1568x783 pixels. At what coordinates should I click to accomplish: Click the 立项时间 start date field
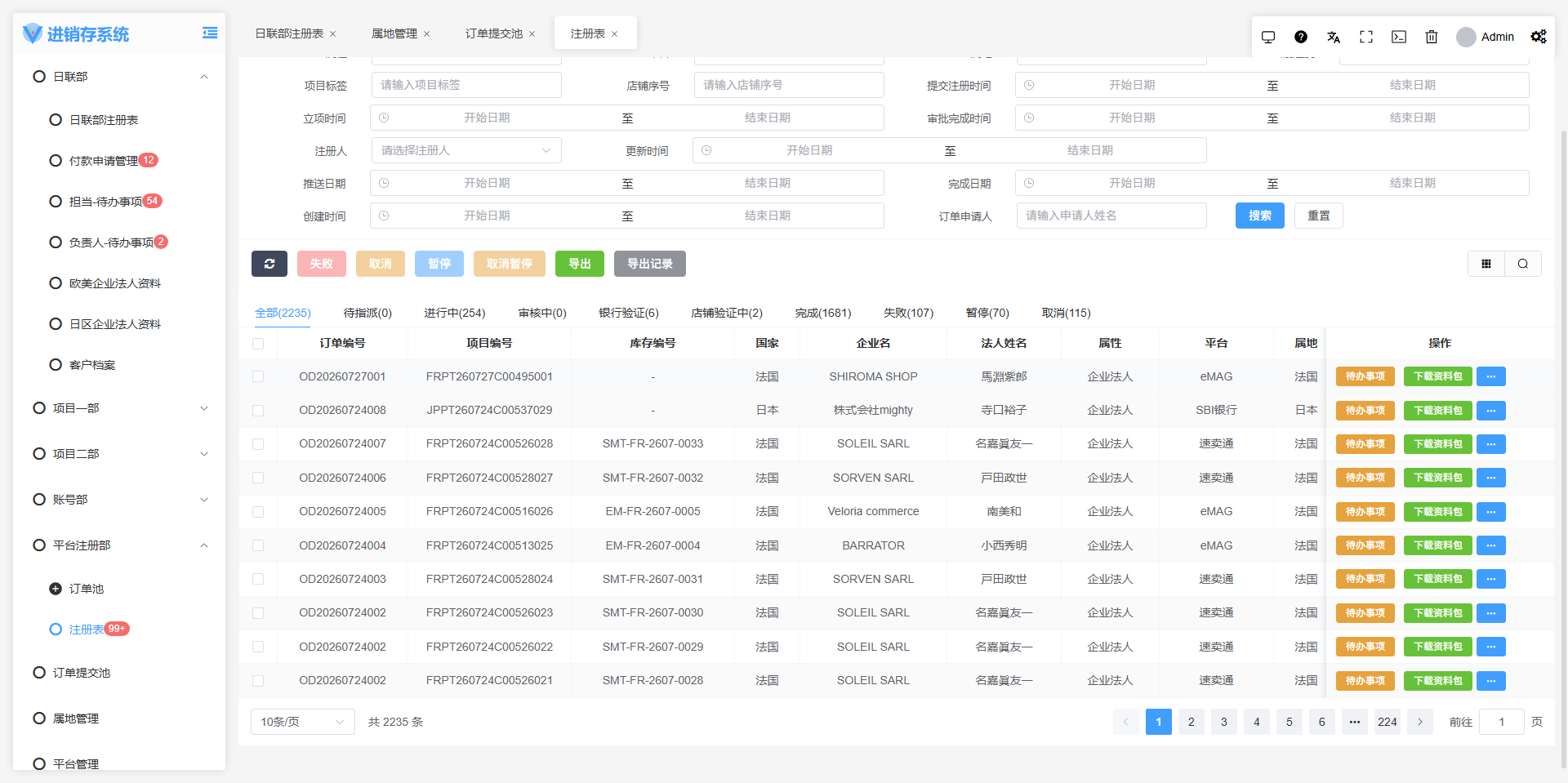coord(487,118)
